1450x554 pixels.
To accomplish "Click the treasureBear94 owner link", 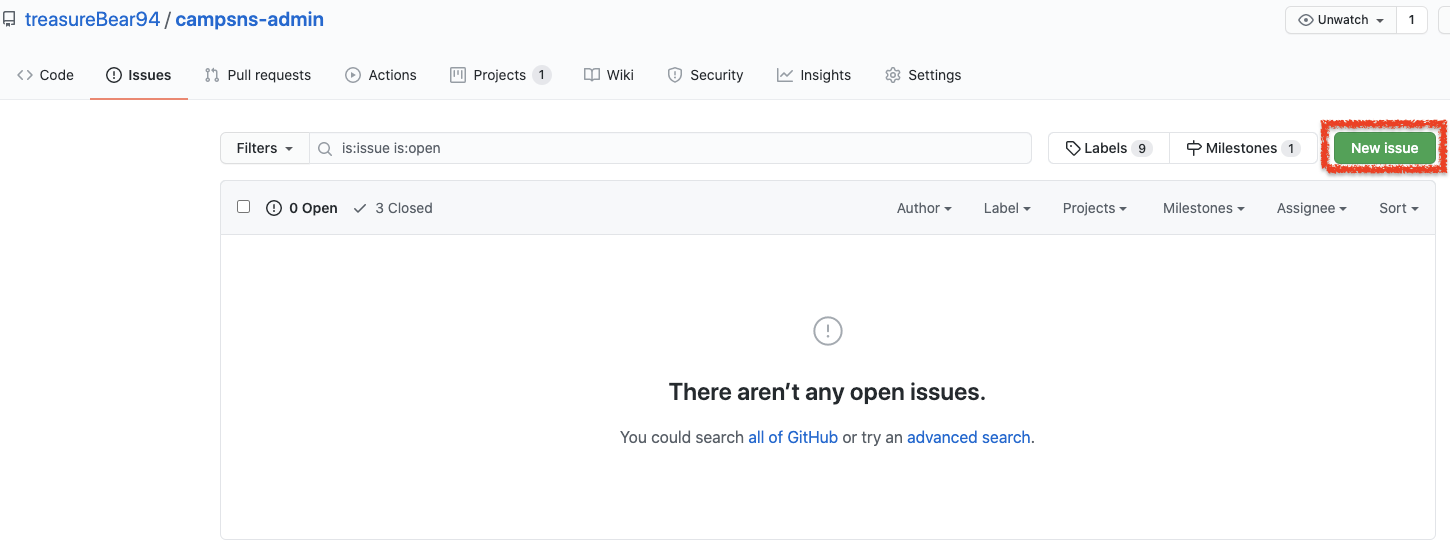I will click(x=92, y=19).
